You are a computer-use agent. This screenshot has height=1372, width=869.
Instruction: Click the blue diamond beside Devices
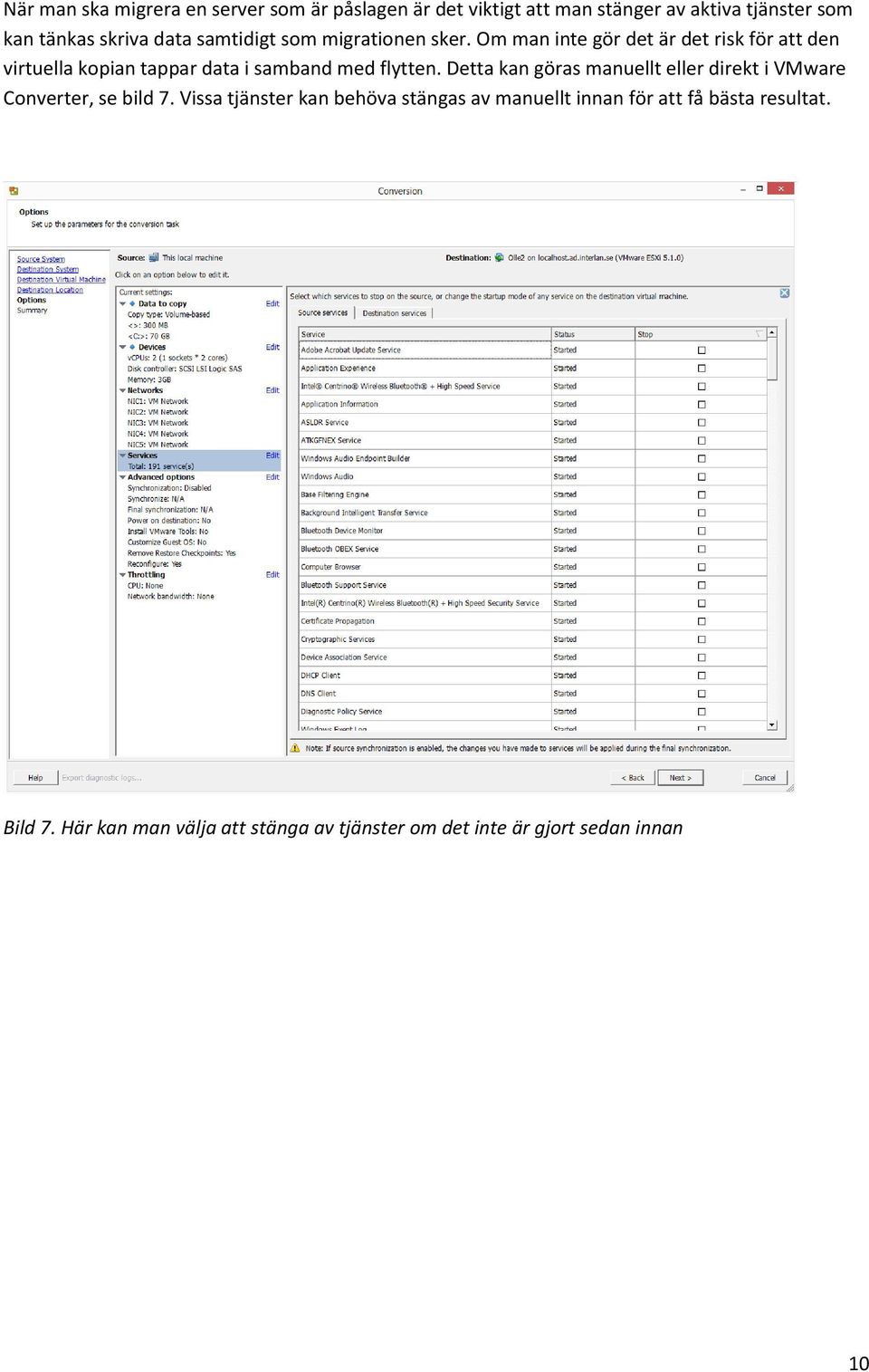click(x=132, y=347)
